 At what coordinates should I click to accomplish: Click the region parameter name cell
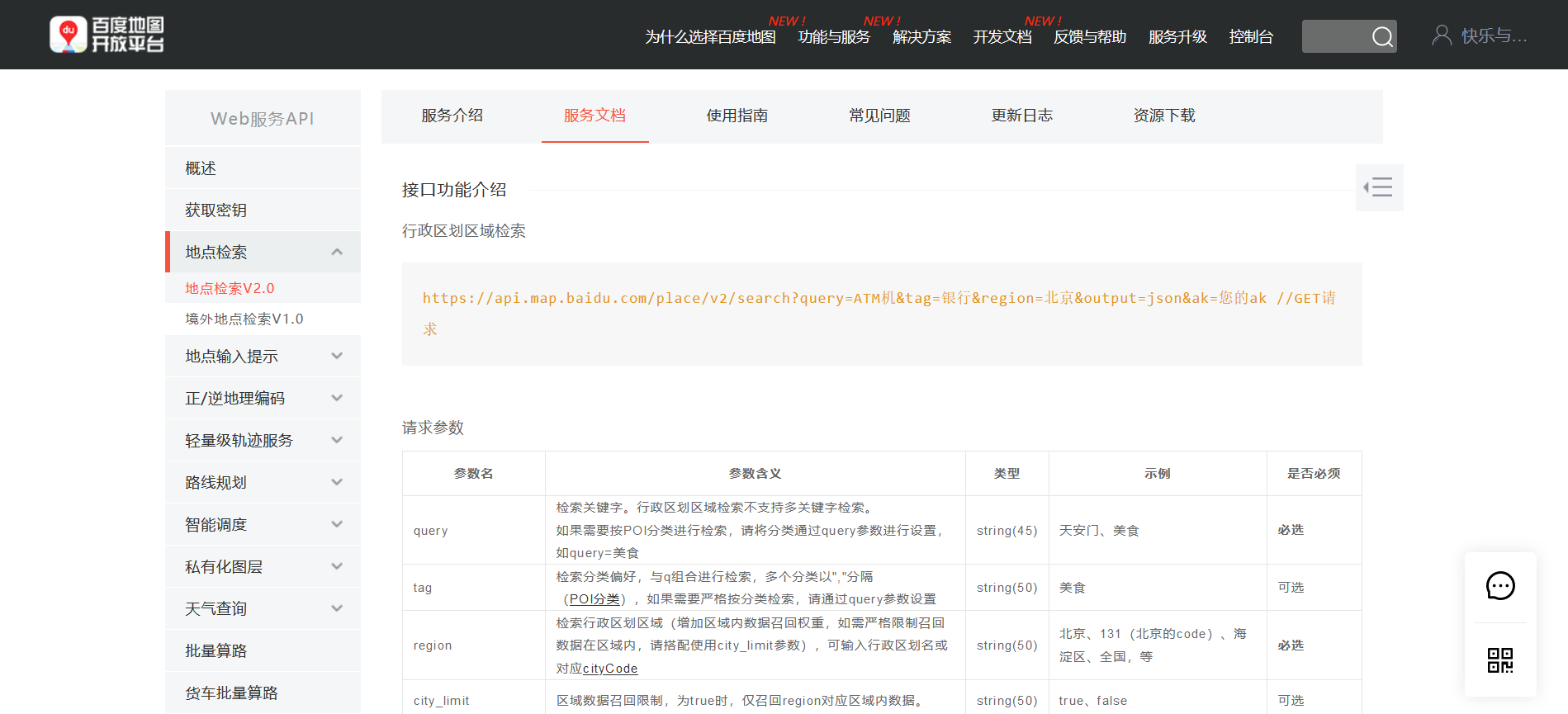(x=474, y=645)
